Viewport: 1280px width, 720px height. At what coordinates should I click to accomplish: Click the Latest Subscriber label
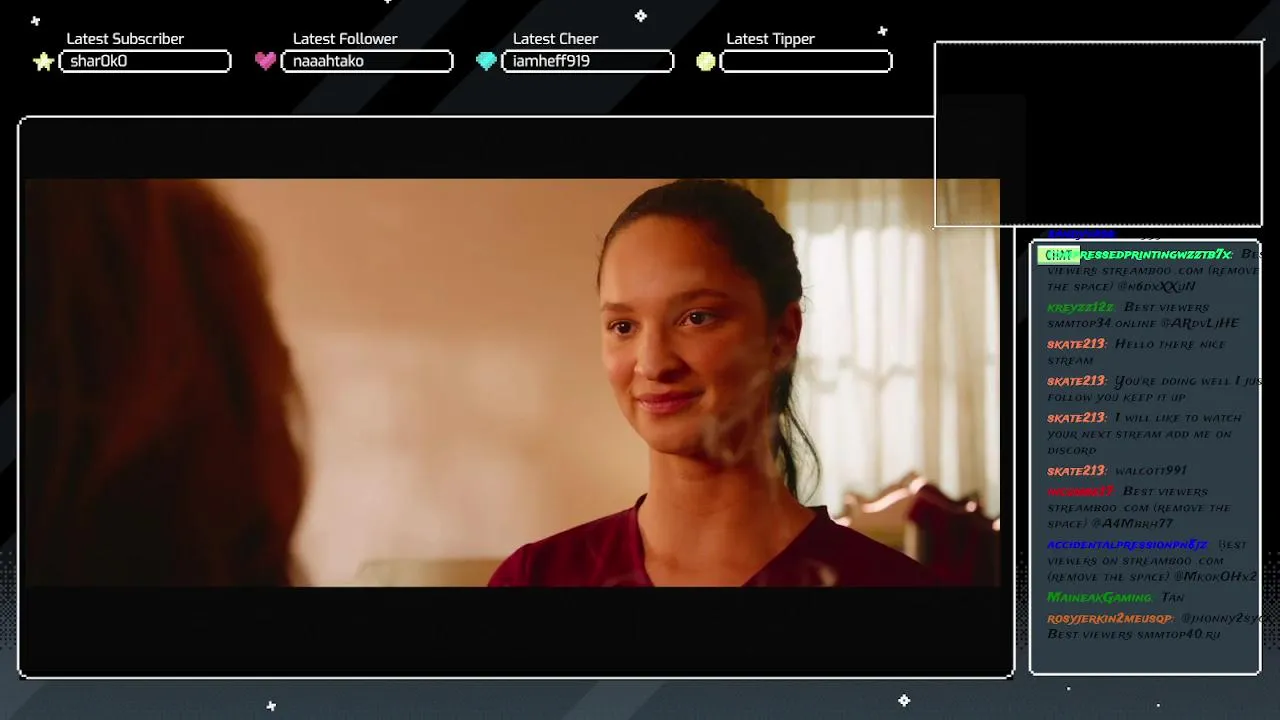pyautogui.click(x=125, y=39)
